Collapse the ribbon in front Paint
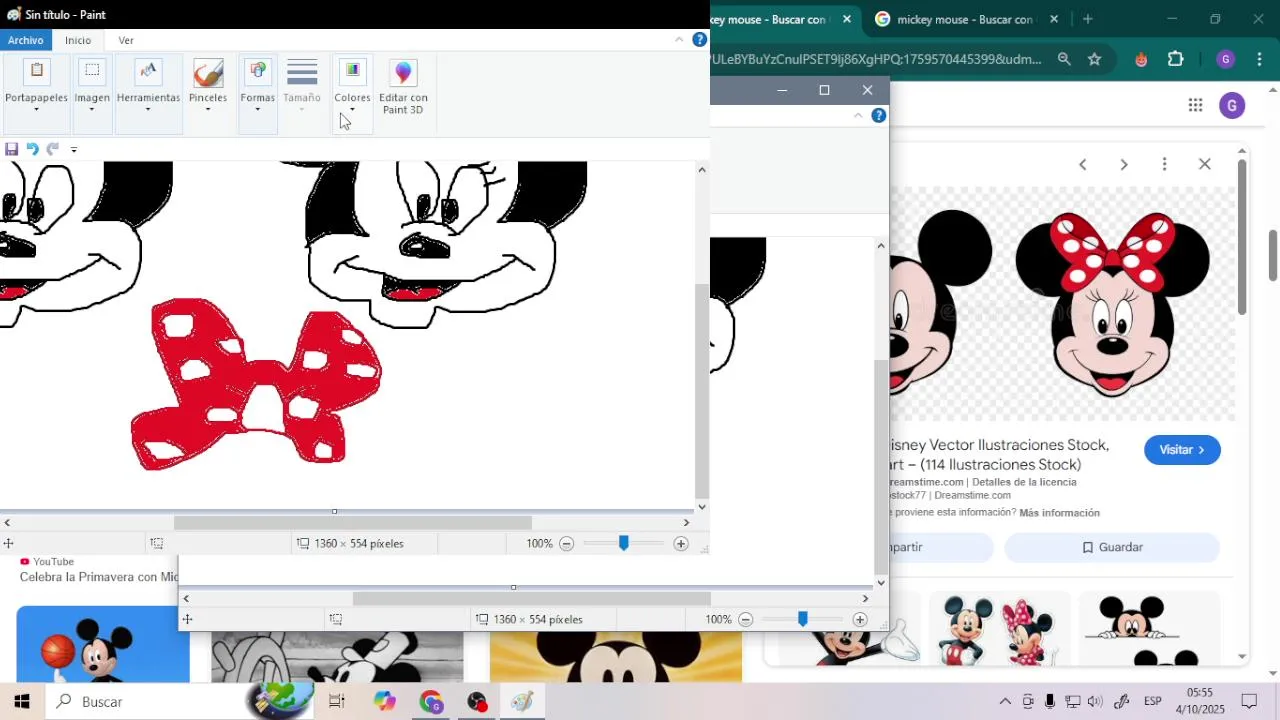The height and width of the screenshot is (720, 1280). 679,40
